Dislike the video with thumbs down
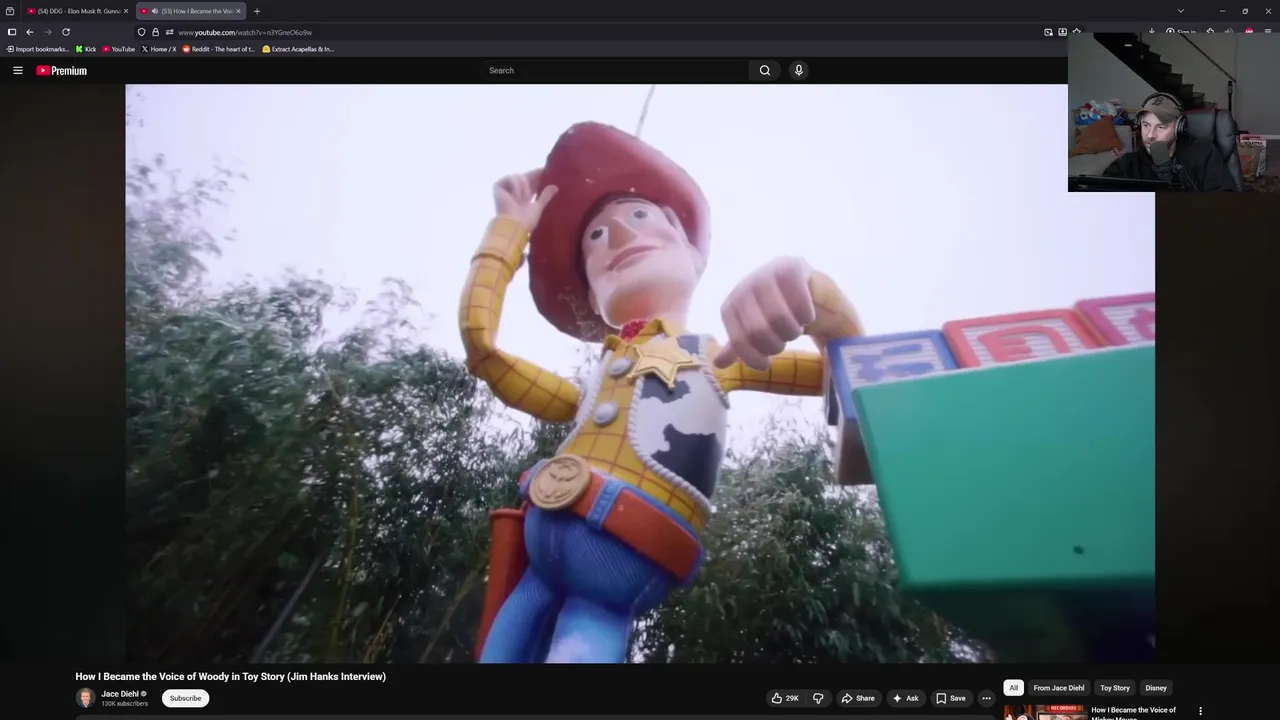The width and height of the screenshot is (1280, 720). click(x=818, y=698)
